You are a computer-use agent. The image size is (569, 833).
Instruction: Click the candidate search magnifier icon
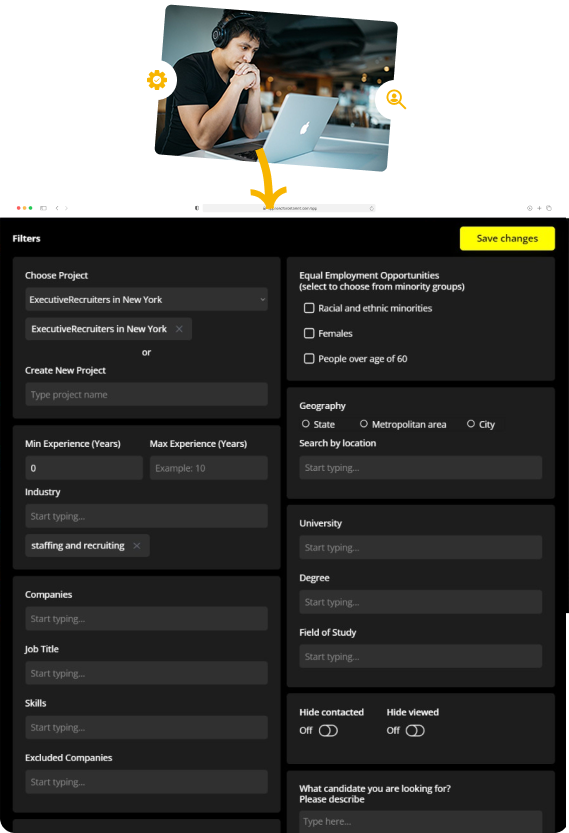(x=396, y=99)
